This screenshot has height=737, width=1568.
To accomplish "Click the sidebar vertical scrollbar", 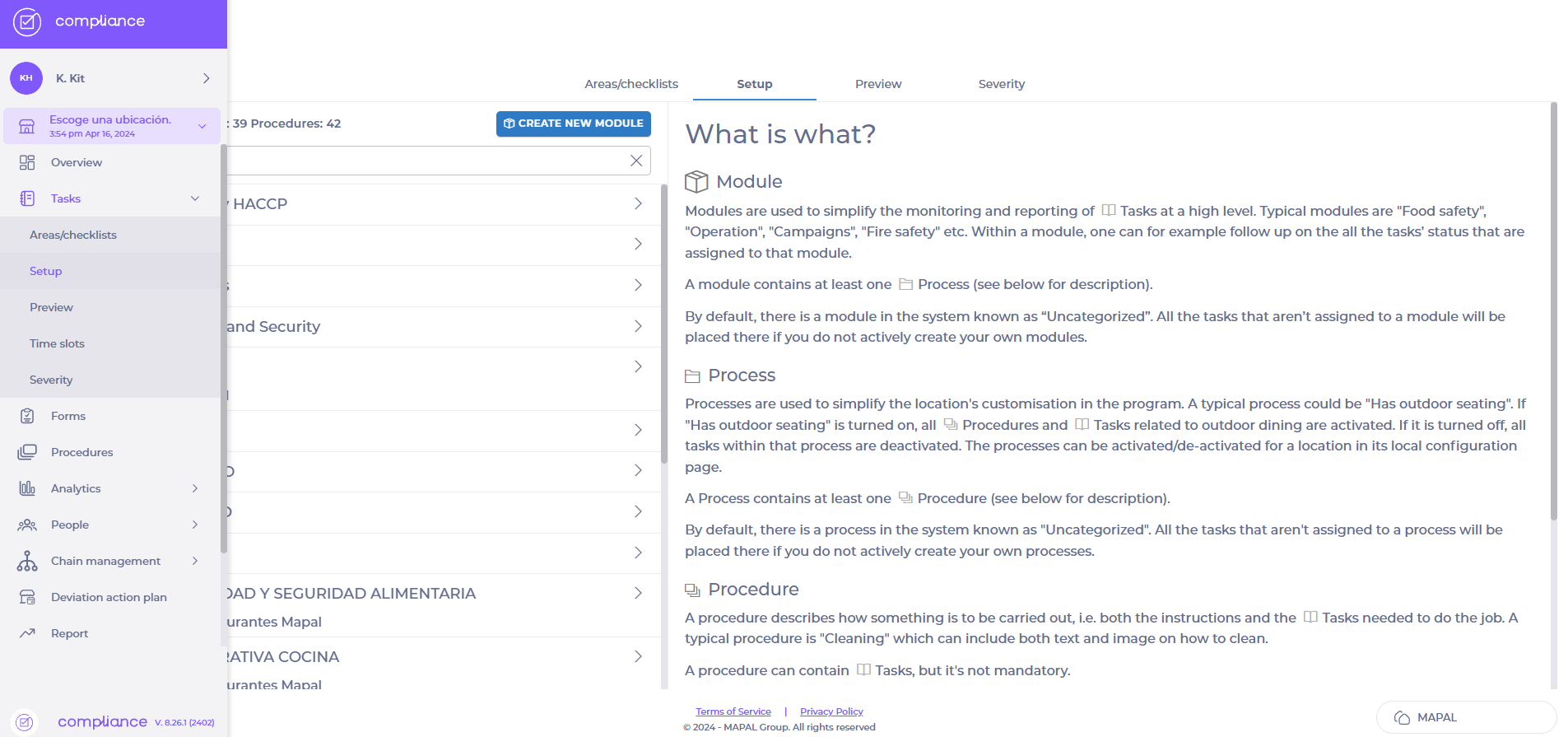I will (x=224, y=348).
